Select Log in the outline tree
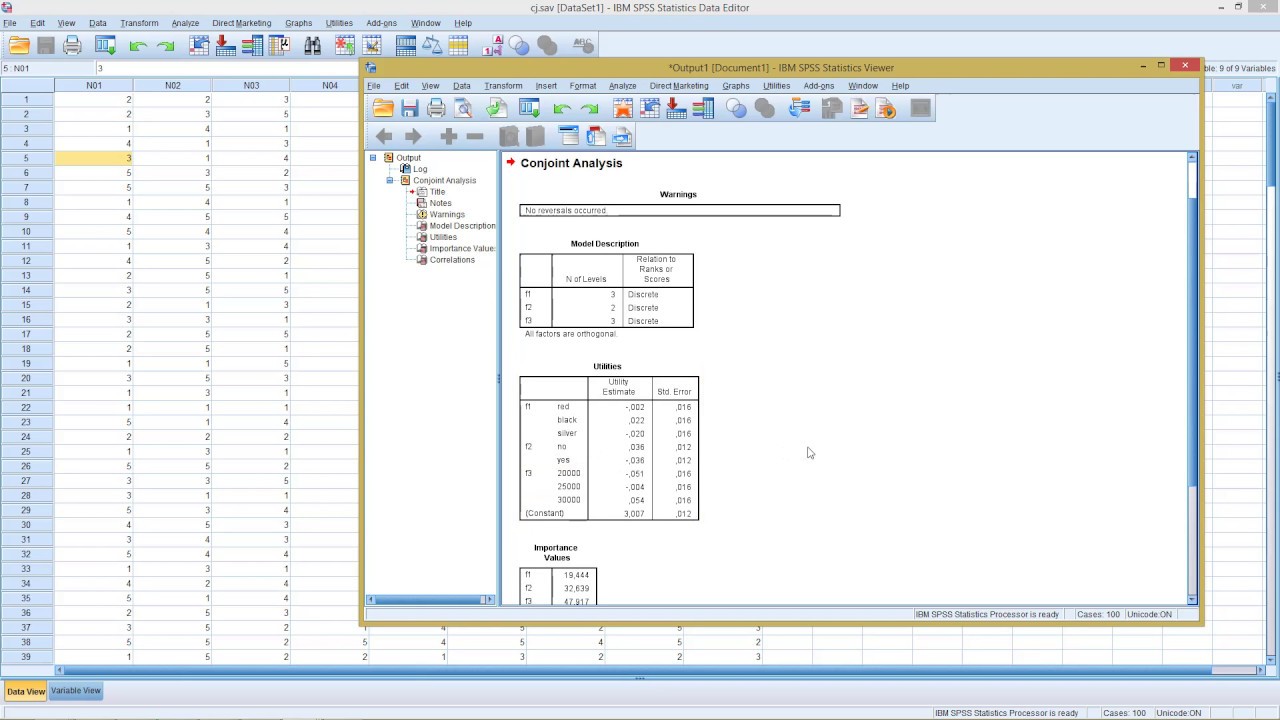Image resolution: width=1280 pixels, height=720 pixels. pos(420,169)
